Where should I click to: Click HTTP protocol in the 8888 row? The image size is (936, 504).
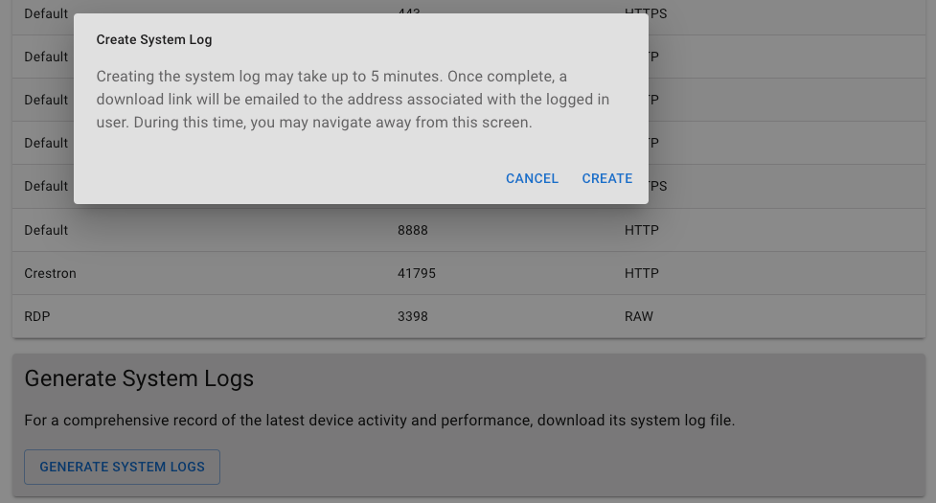642,230
